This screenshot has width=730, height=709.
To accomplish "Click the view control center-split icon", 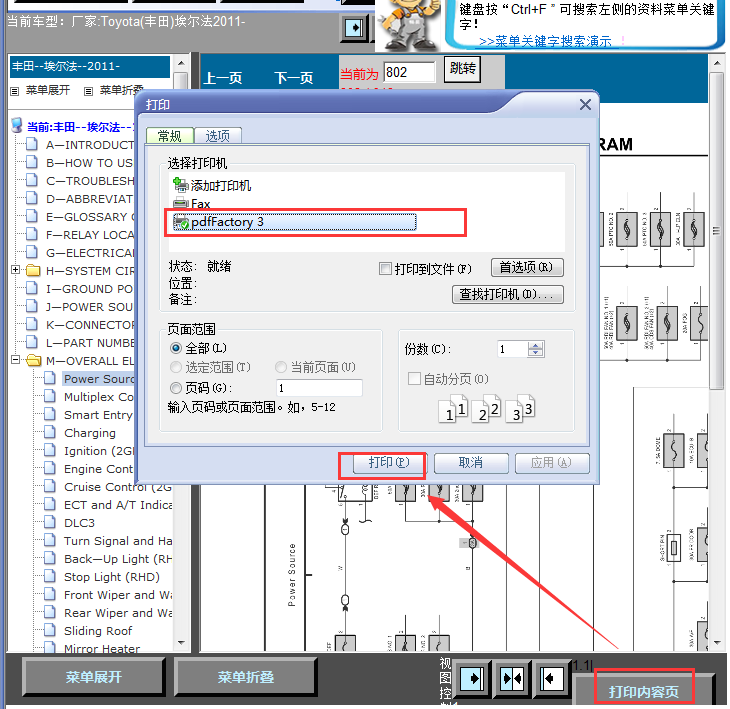I will click(511, 678).
